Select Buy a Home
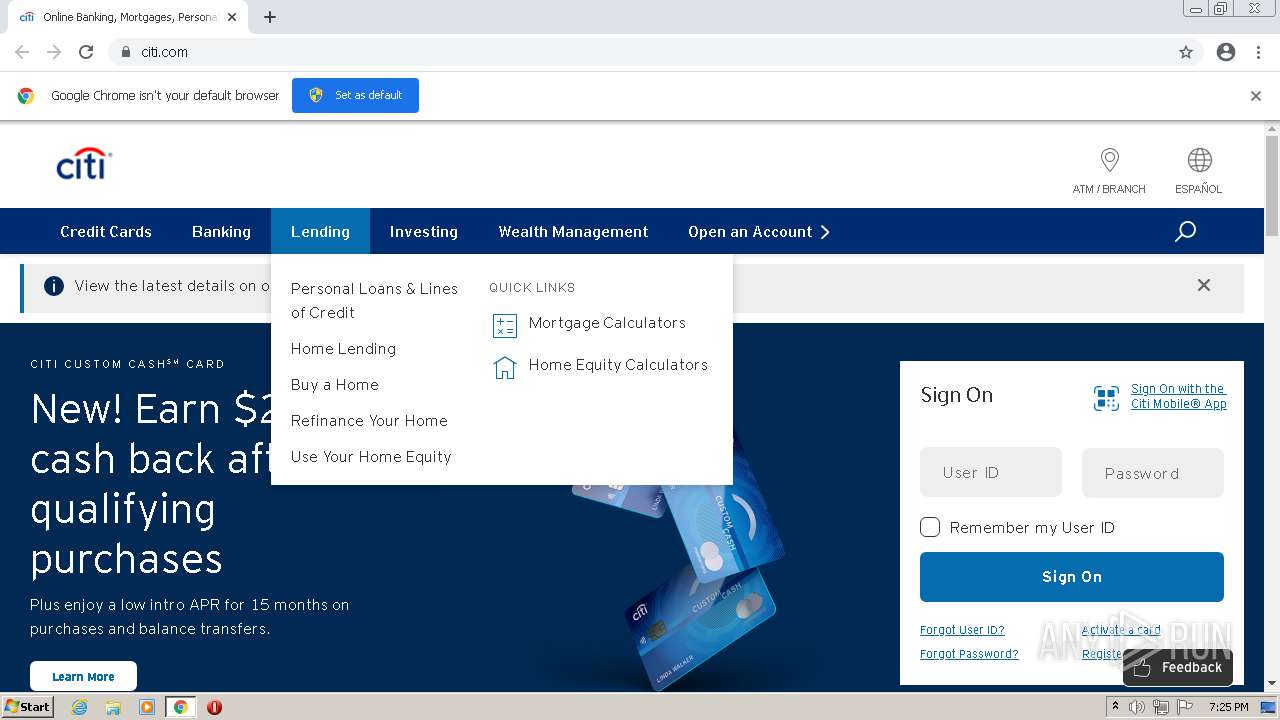The height and width of the screenshot is (720, 1280). pos(335,384)
